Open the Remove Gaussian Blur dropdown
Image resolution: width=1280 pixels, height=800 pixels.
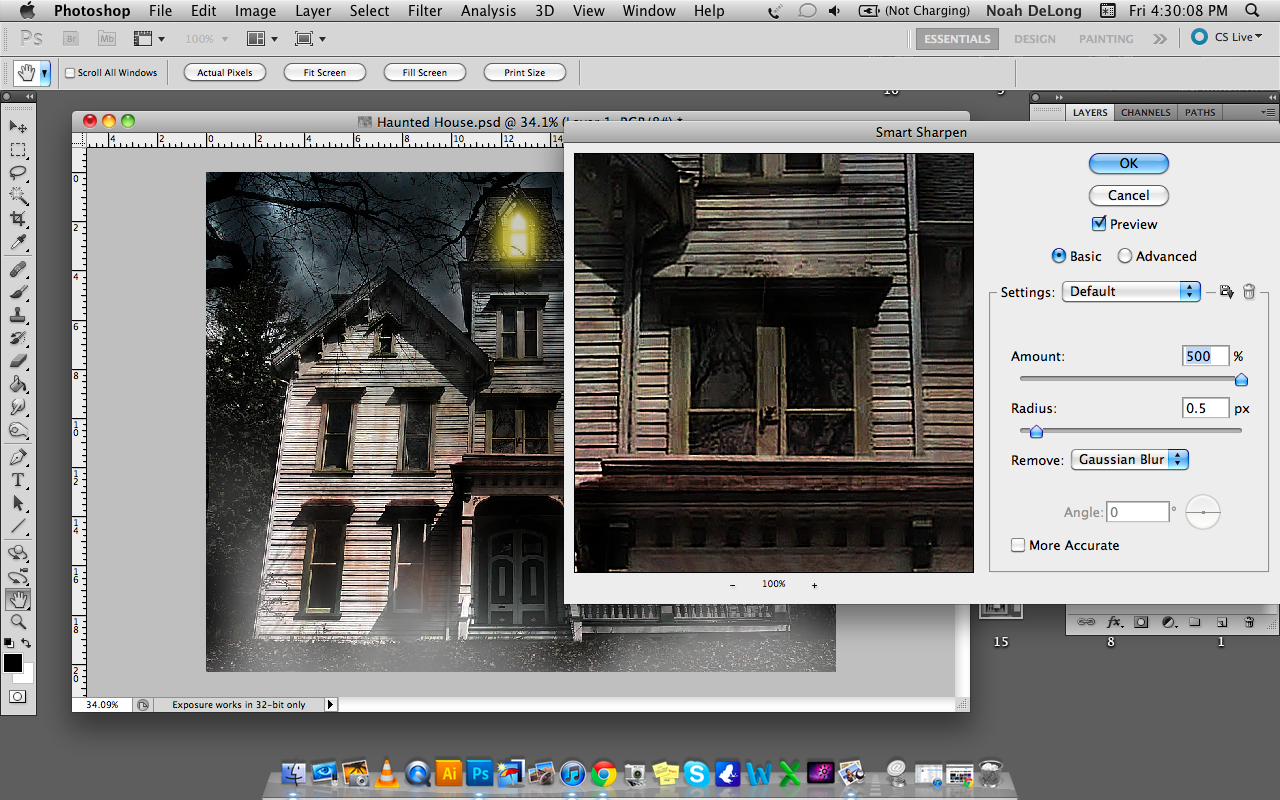pos(1129,459)
